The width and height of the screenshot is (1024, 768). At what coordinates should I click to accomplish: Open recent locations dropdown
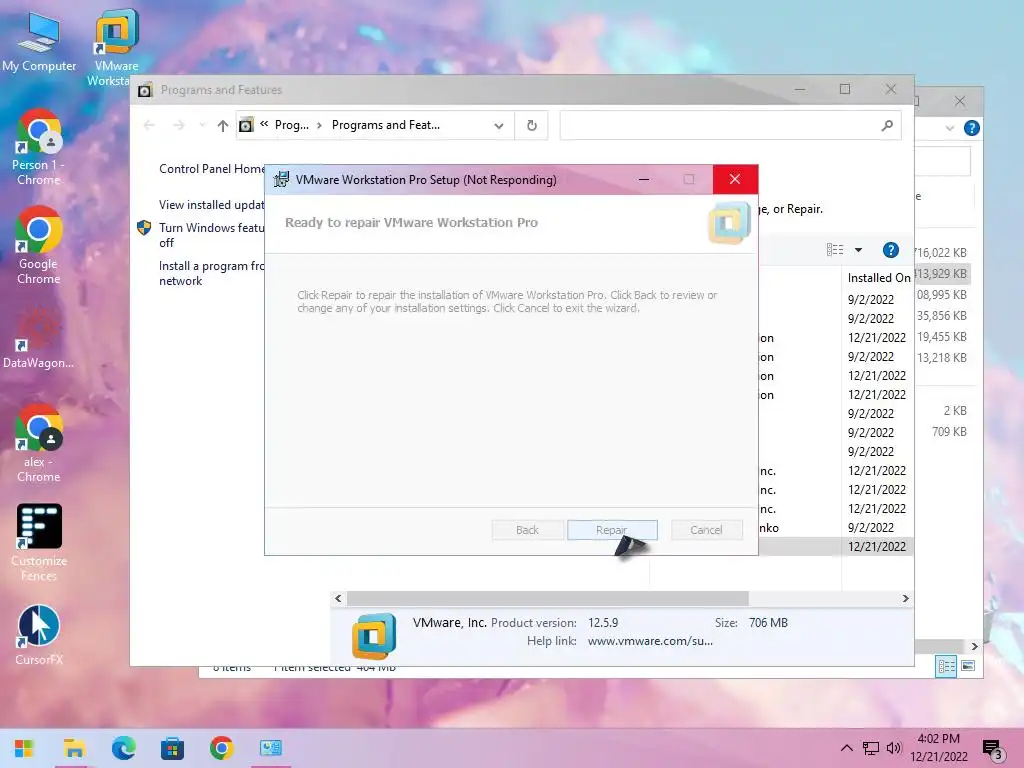[x=202, y=125]
